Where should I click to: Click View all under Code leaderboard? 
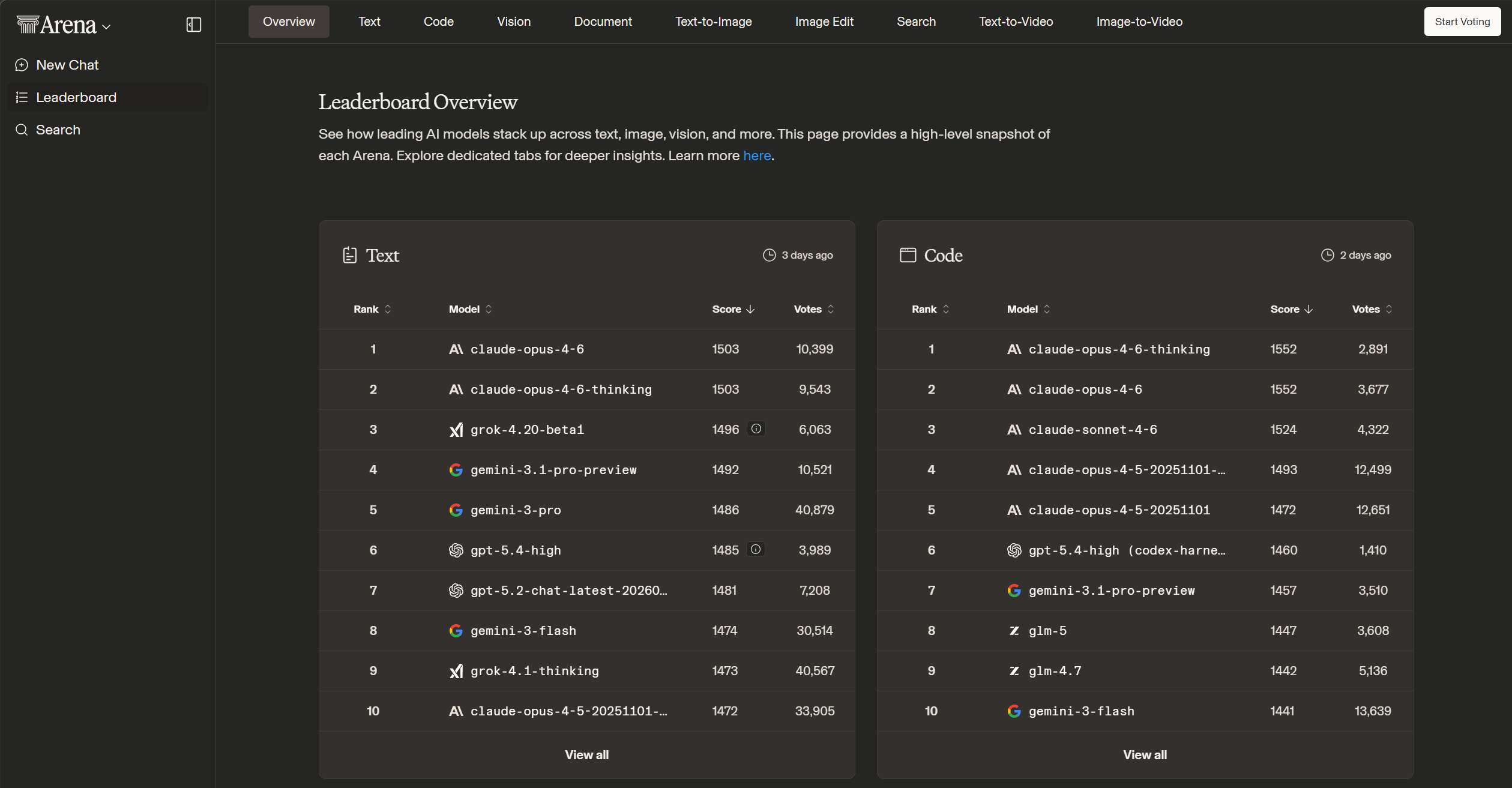tap(1145, 755)
